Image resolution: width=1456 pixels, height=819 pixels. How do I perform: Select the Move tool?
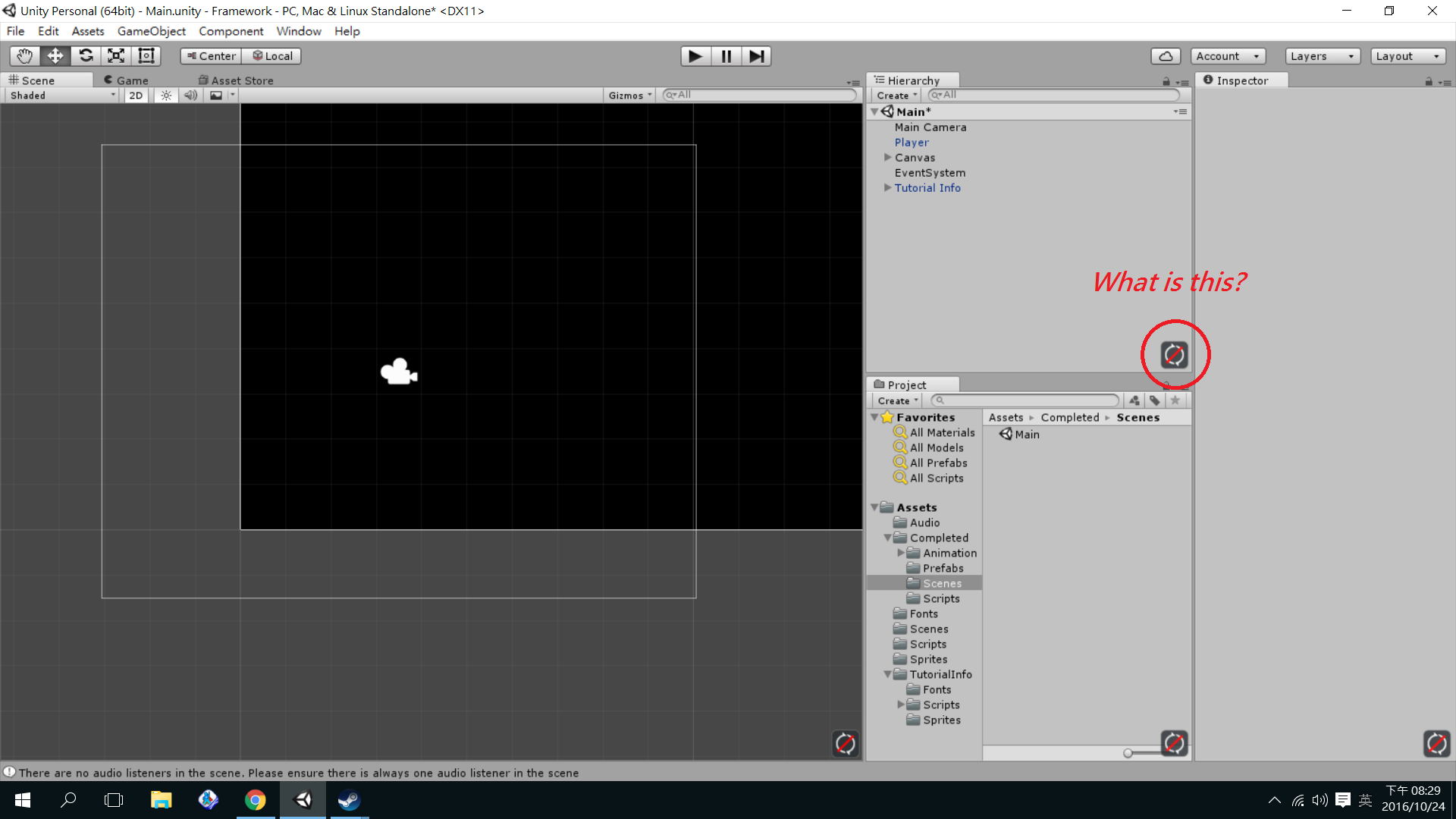point(55,56)
